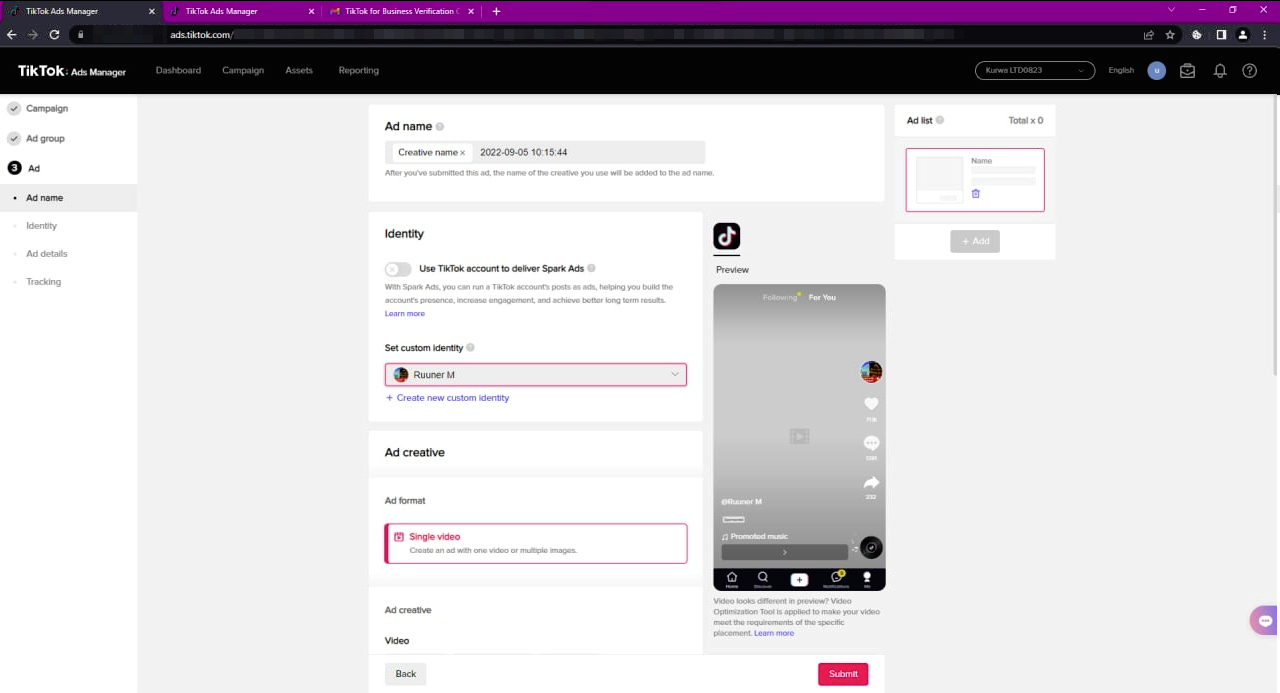Click the browser share icon in address bar
Screen dimensions: 1280x693
click(x=1149, y=34)
